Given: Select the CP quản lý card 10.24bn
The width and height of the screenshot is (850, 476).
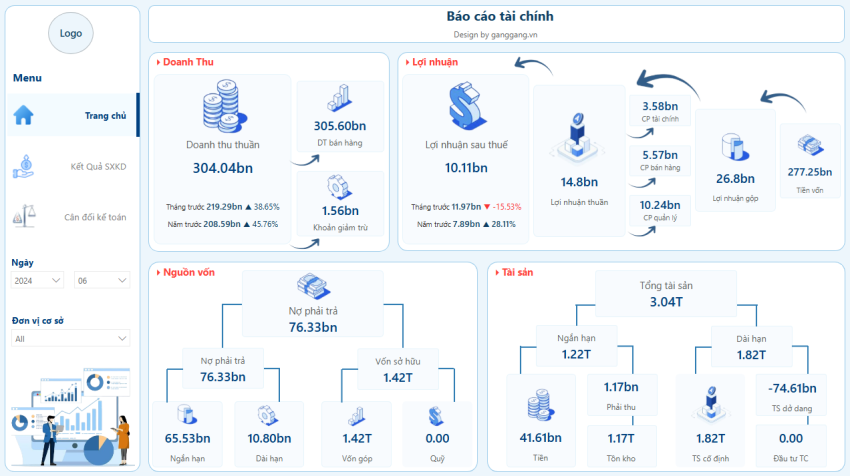Looking at the screenshot, I should [x=660, y=210].
